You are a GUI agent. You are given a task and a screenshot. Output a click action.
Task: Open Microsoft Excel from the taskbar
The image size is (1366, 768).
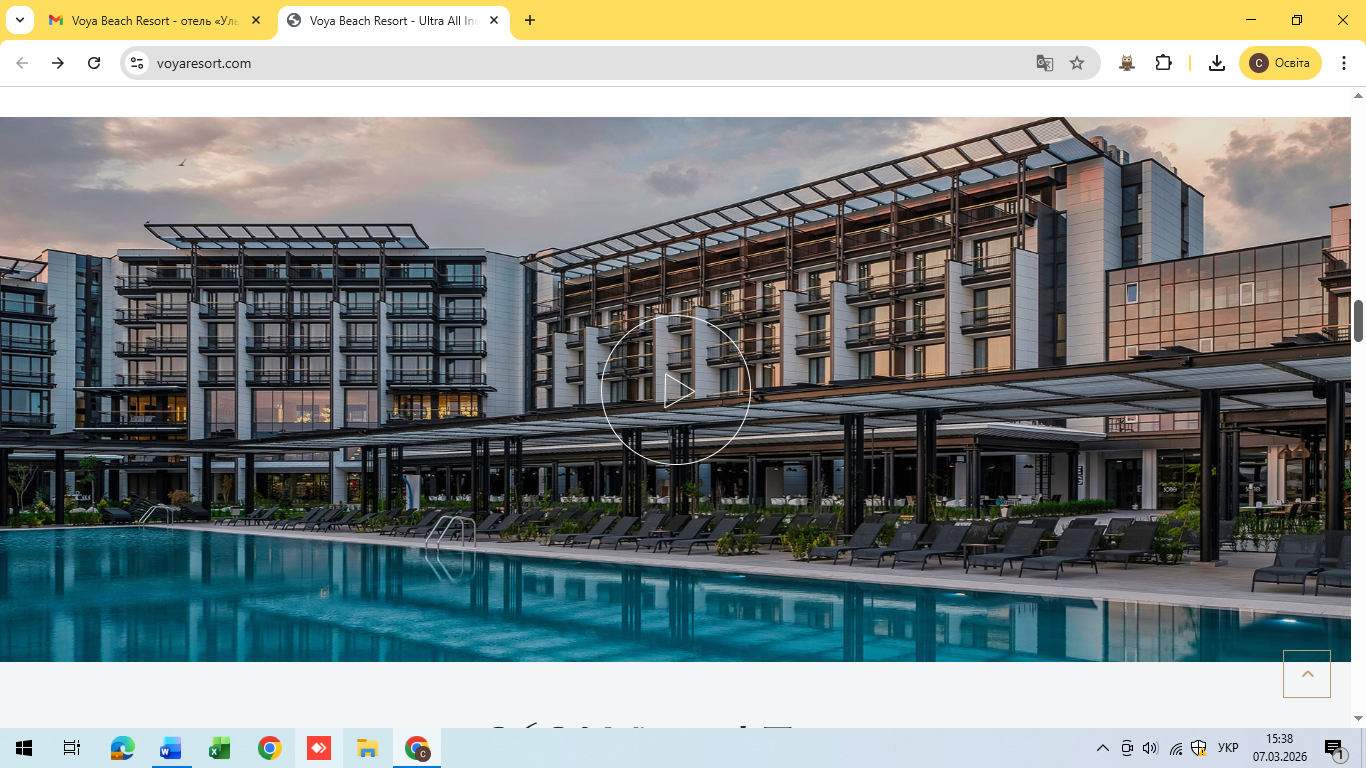(220, 748)
